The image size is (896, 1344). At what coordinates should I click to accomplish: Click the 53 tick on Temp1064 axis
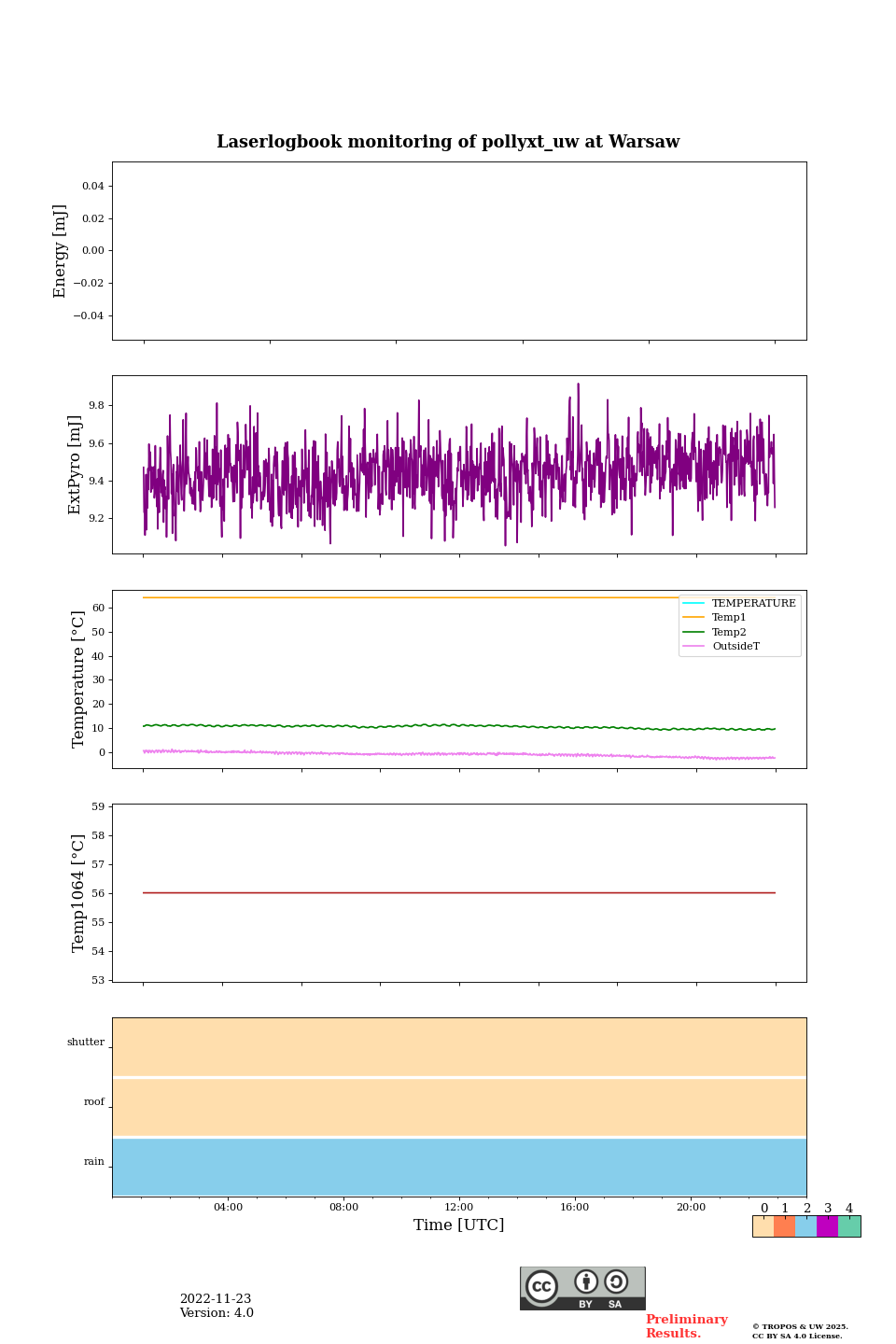click(98, 981)
